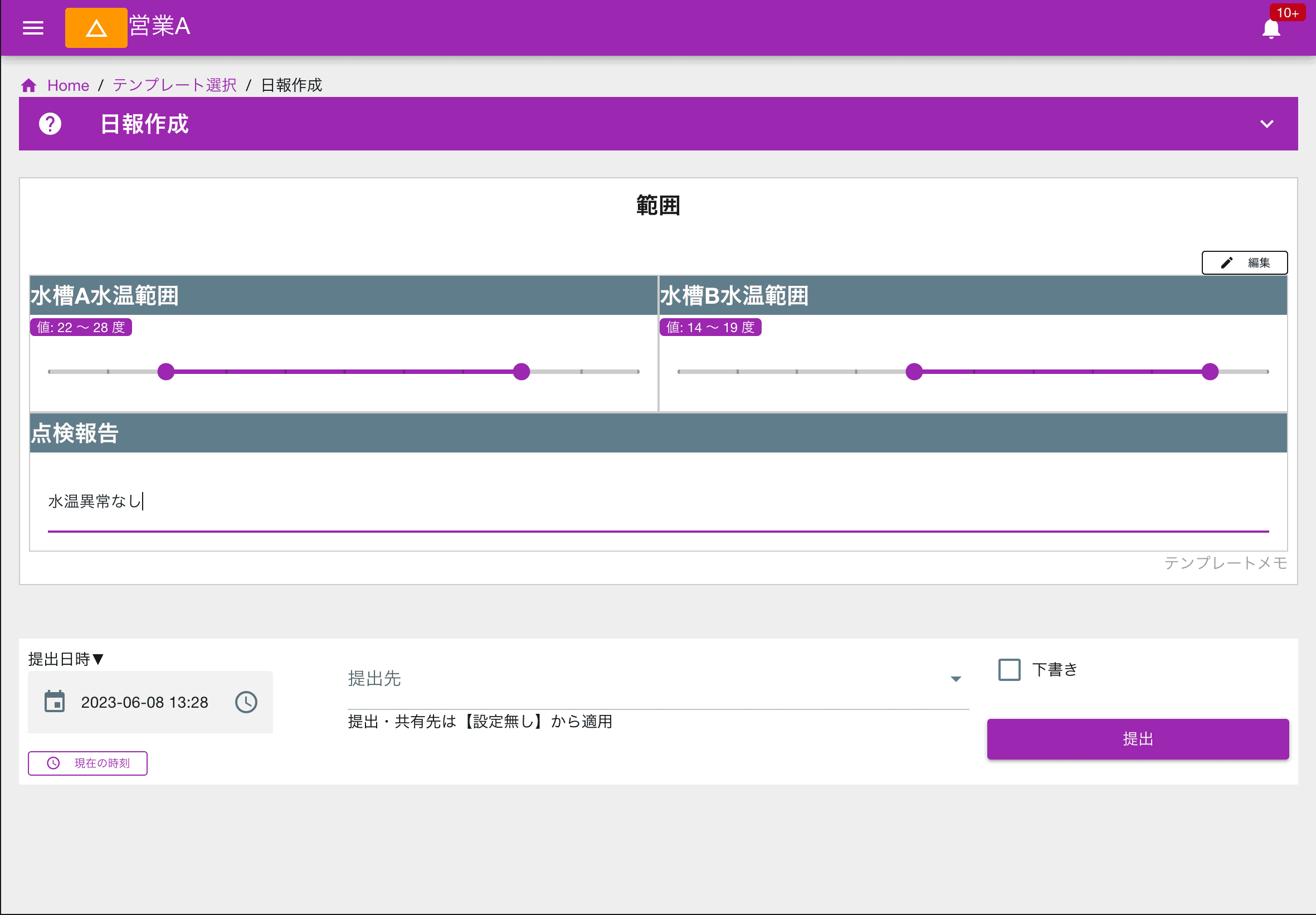The height and width of the screenshot is (915, 1316).
Task: Expand 提出日時 date selector
Action: [54, 701]
